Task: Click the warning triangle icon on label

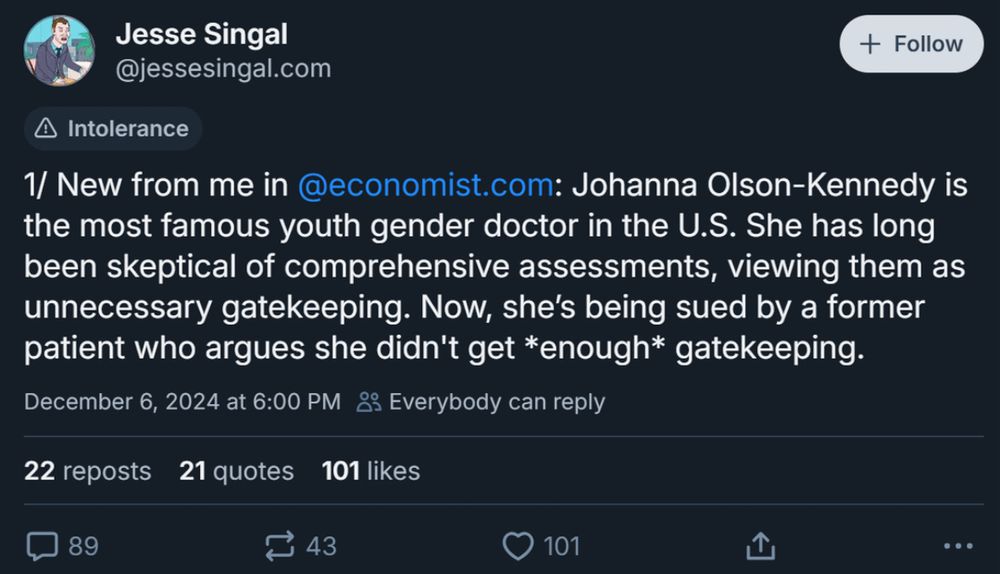Action: 46,128
